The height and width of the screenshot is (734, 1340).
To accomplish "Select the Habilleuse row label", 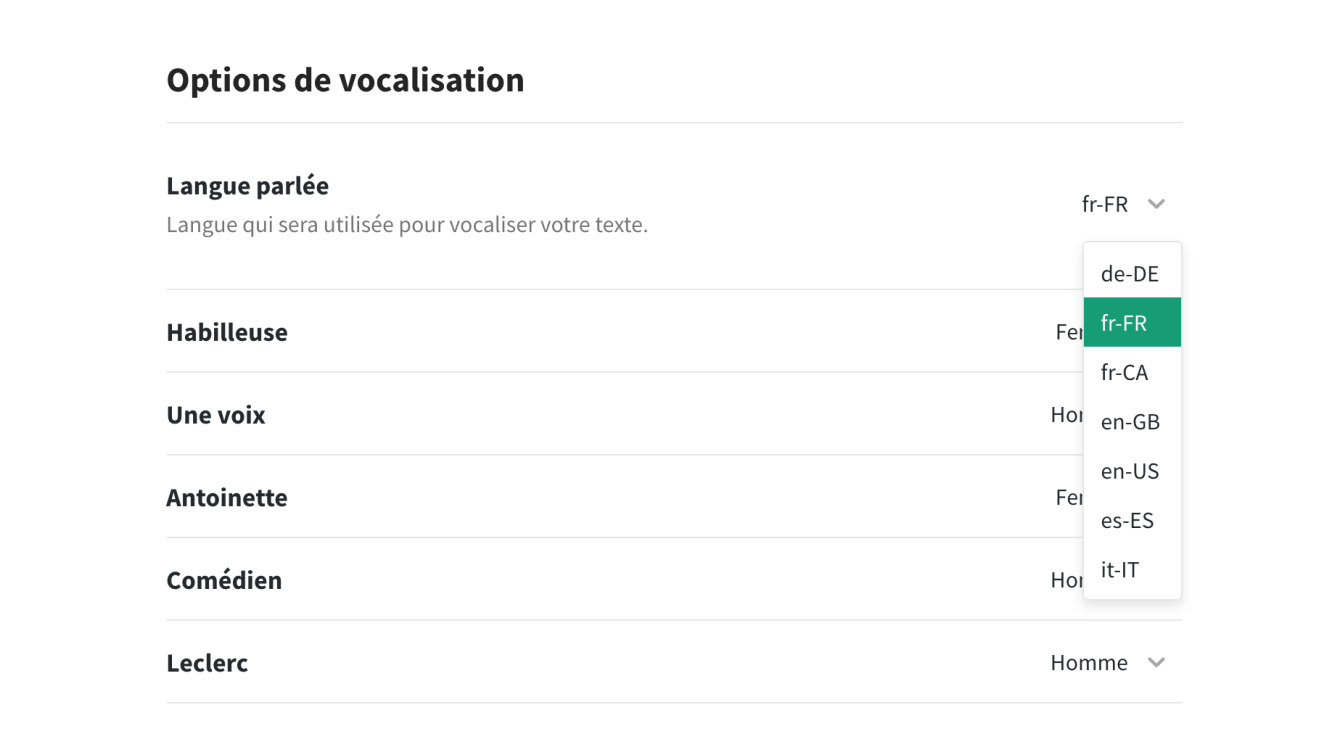I will click(227, 332).
